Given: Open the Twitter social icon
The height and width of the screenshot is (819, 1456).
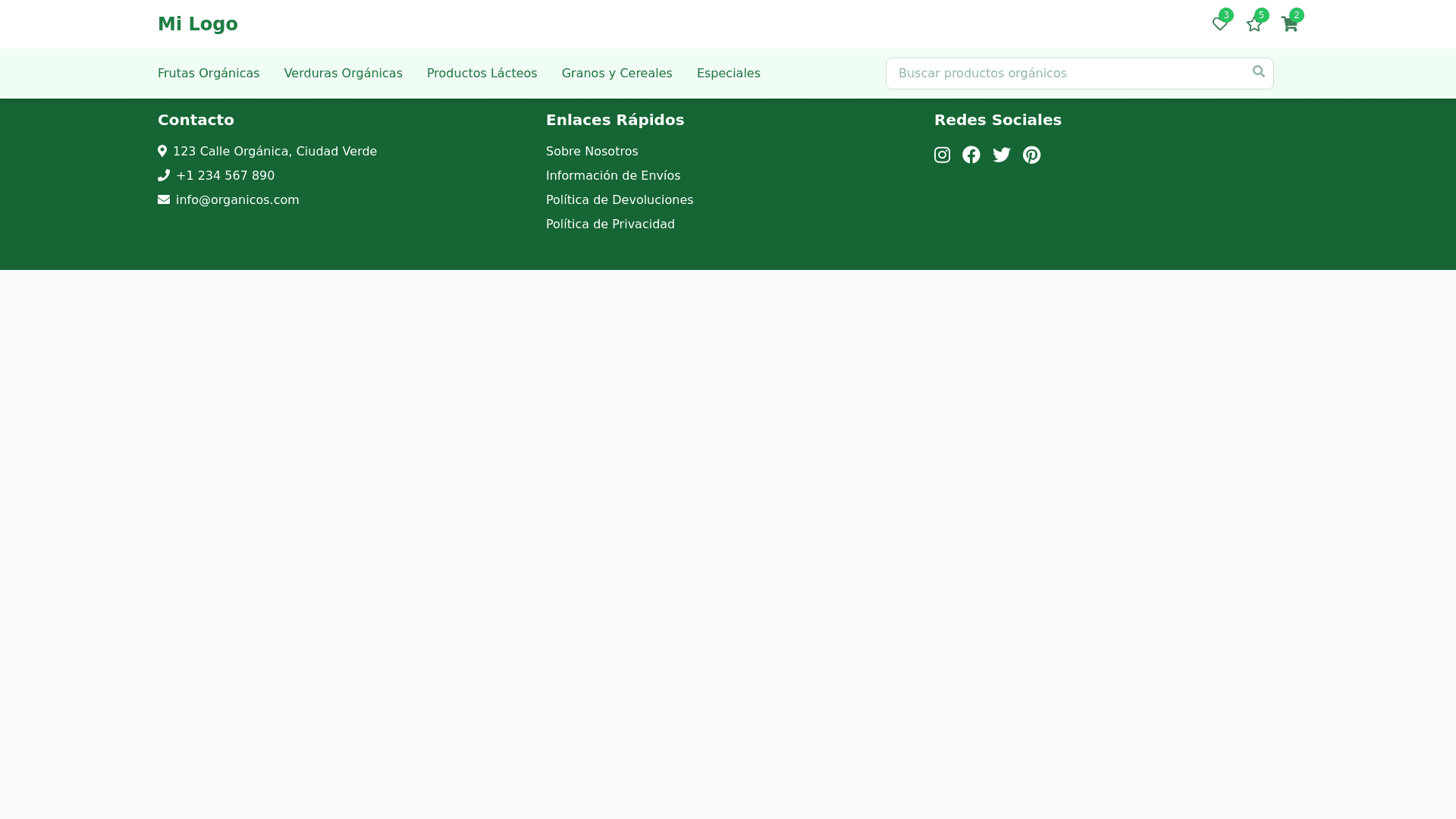Looking at the screenshot, I should (1002, 155).
